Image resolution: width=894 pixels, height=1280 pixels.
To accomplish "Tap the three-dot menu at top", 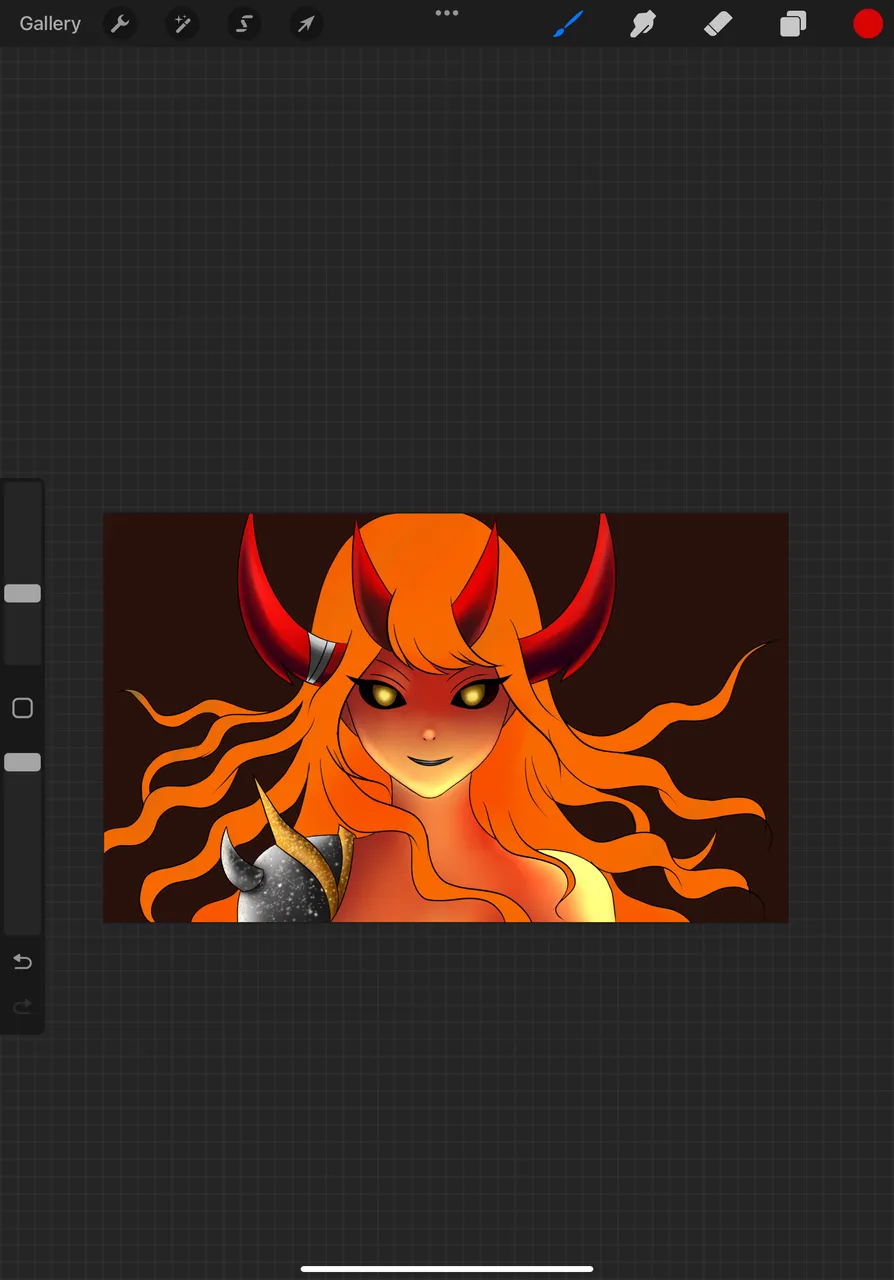I will 447,13.
